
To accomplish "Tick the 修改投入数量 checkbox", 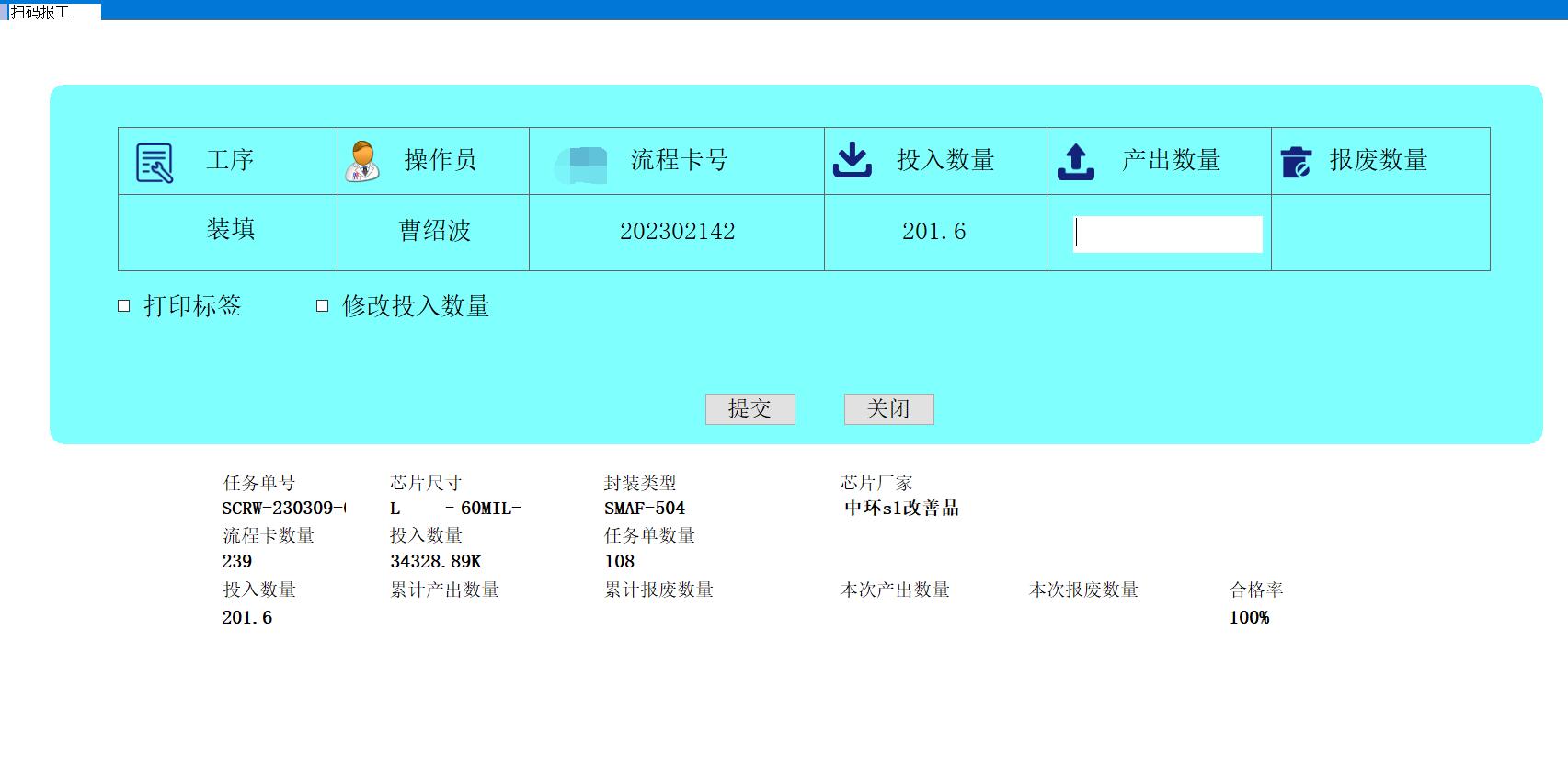I will tap(323, 306).
